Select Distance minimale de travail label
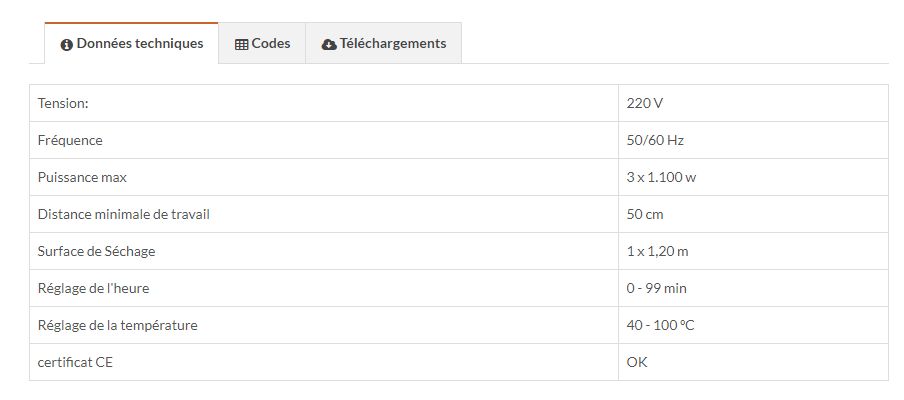Image resolution: width=904 pixels, height=400 pixels. [123, 214]
